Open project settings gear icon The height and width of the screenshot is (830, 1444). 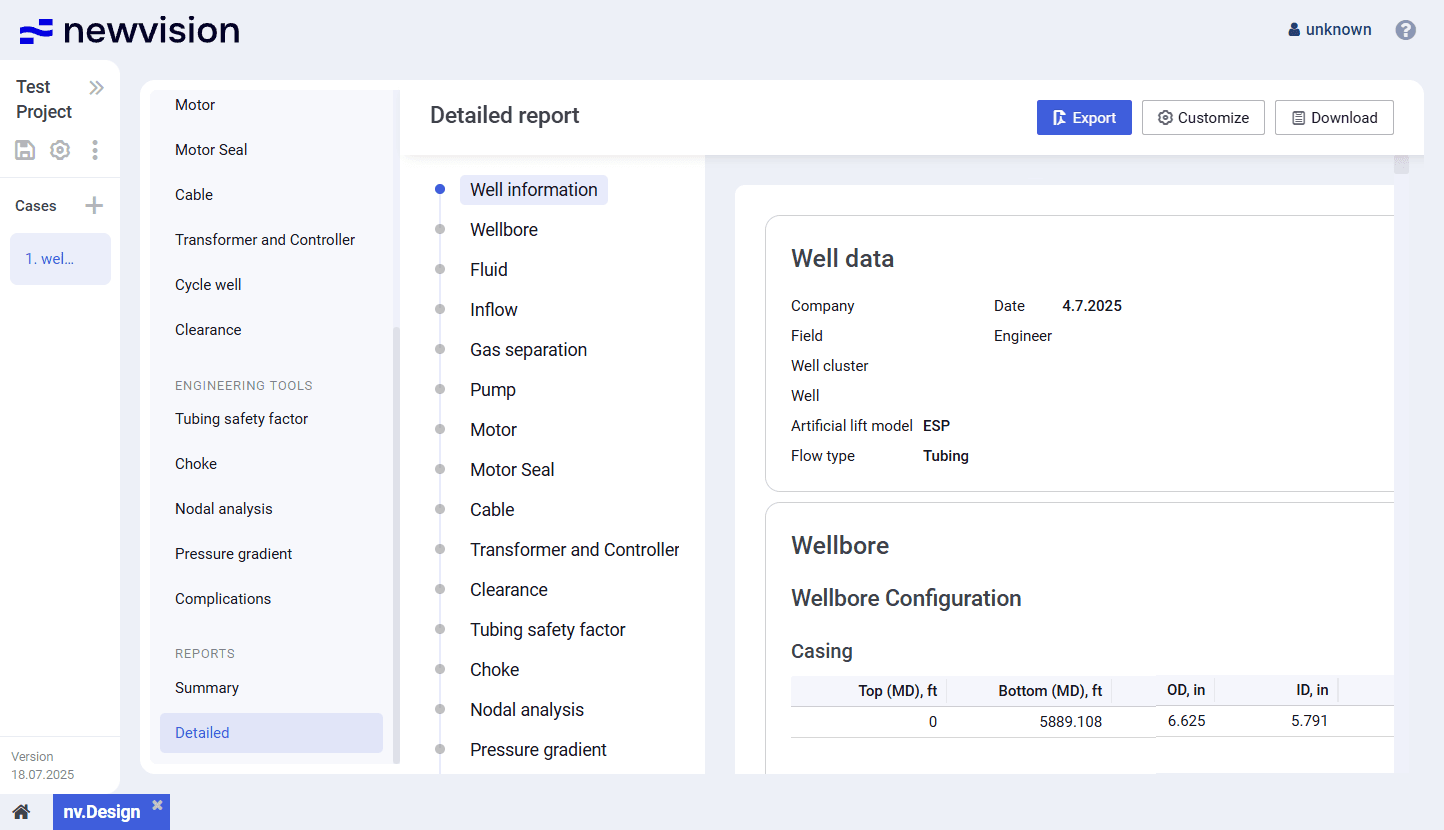(x=60, y=150)
